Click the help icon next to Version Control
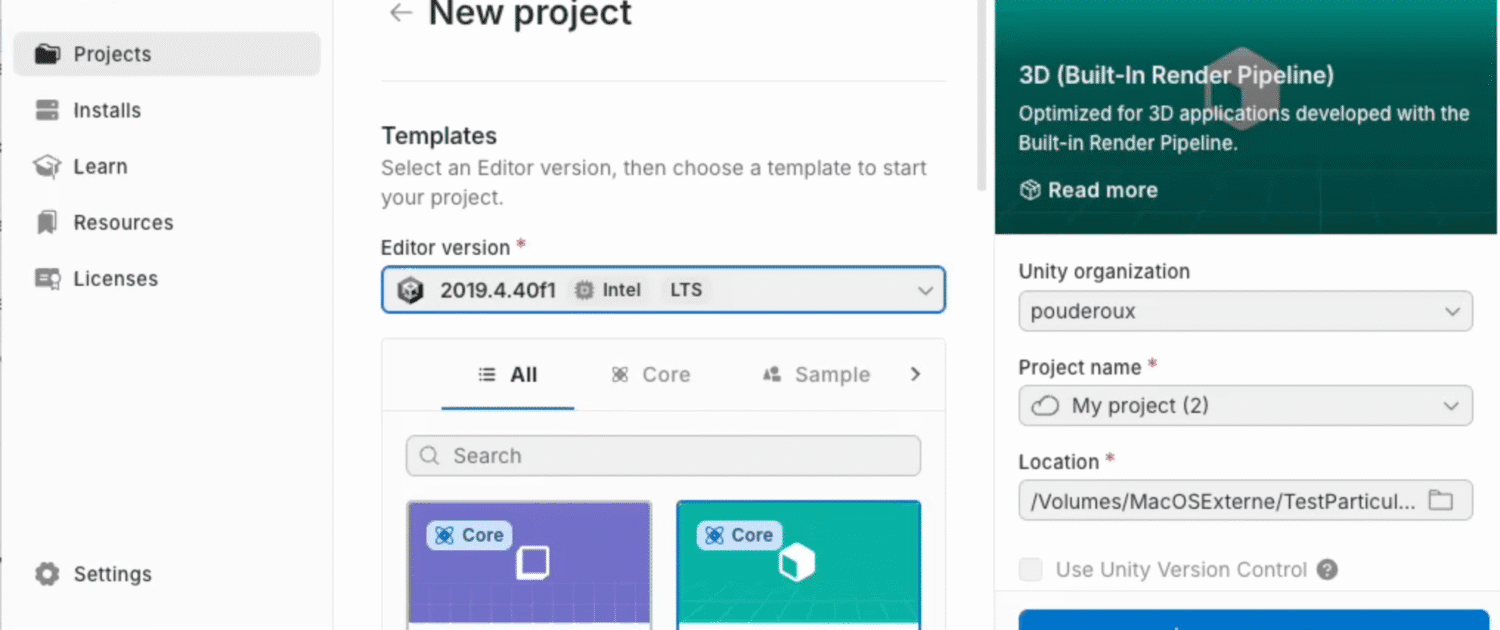1500x630 pixels. tap(1327, 570)
